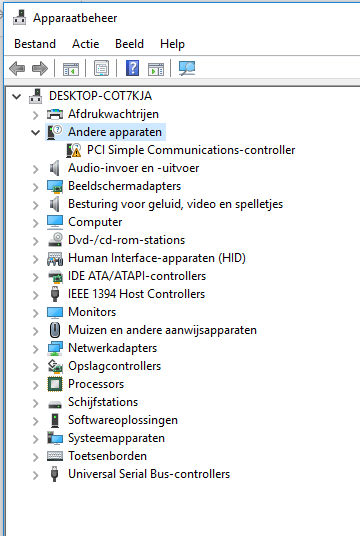Open the Bestand menu
Image resolution: width=360 pixels, height=536 pixels.
(x=35, y=44)
